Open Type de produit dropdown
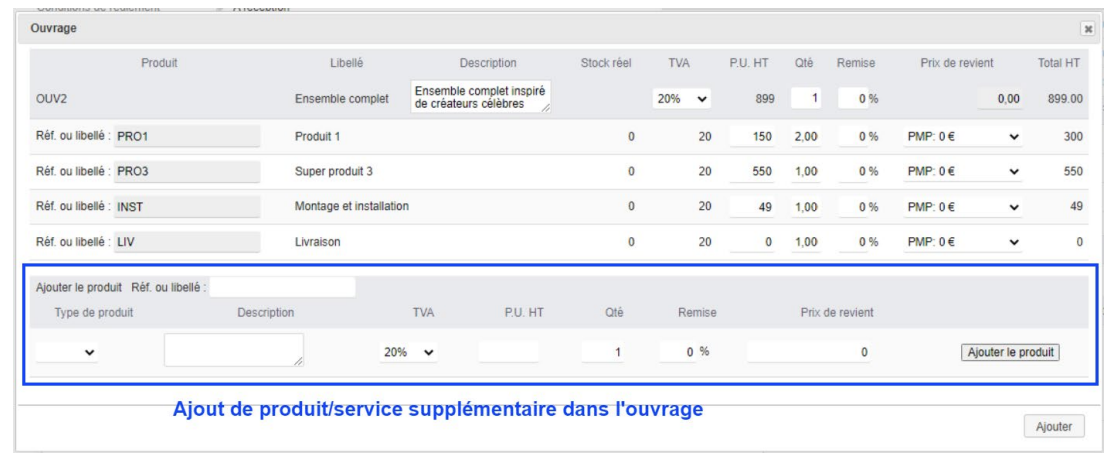This screenshot has height=465, width=1116. 67,352
